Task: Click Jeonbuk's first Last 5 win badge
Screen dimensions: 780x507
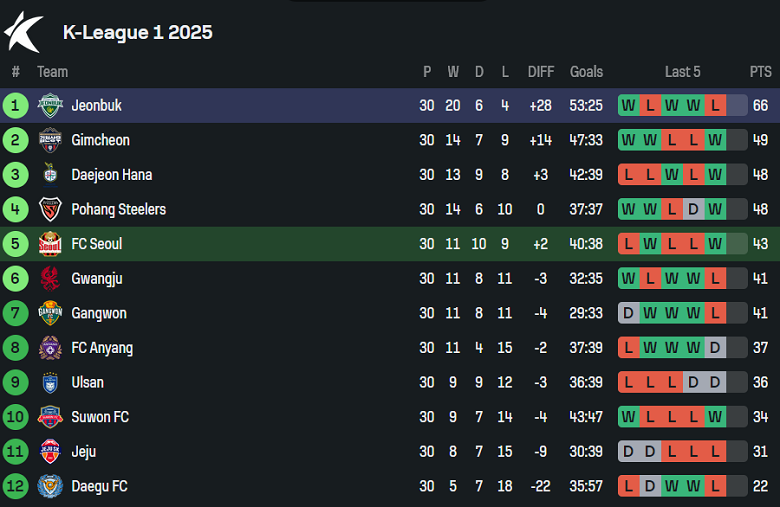Action: pos(628,105)
